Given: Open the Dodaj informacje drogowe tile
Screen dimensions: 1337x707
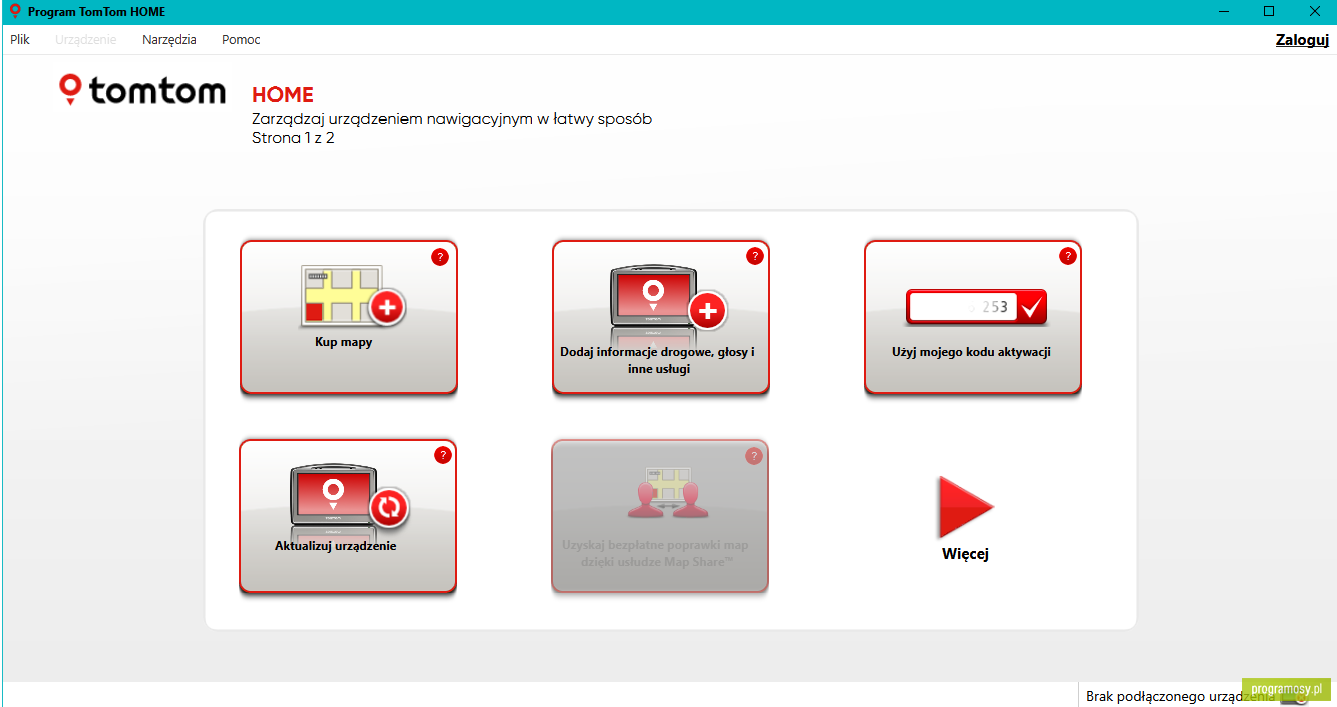Looking at the screenshot, I should [x=661, y=317].
